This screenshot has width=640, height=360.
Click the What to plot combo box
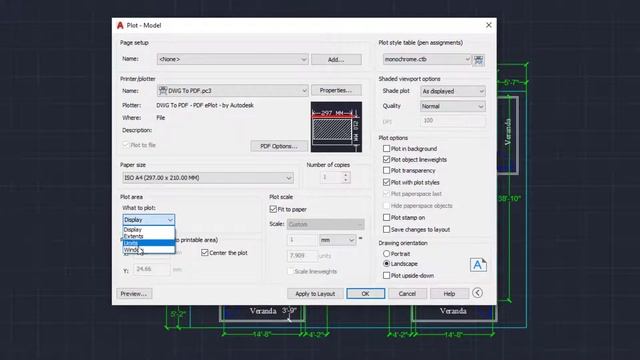(149, 220)
